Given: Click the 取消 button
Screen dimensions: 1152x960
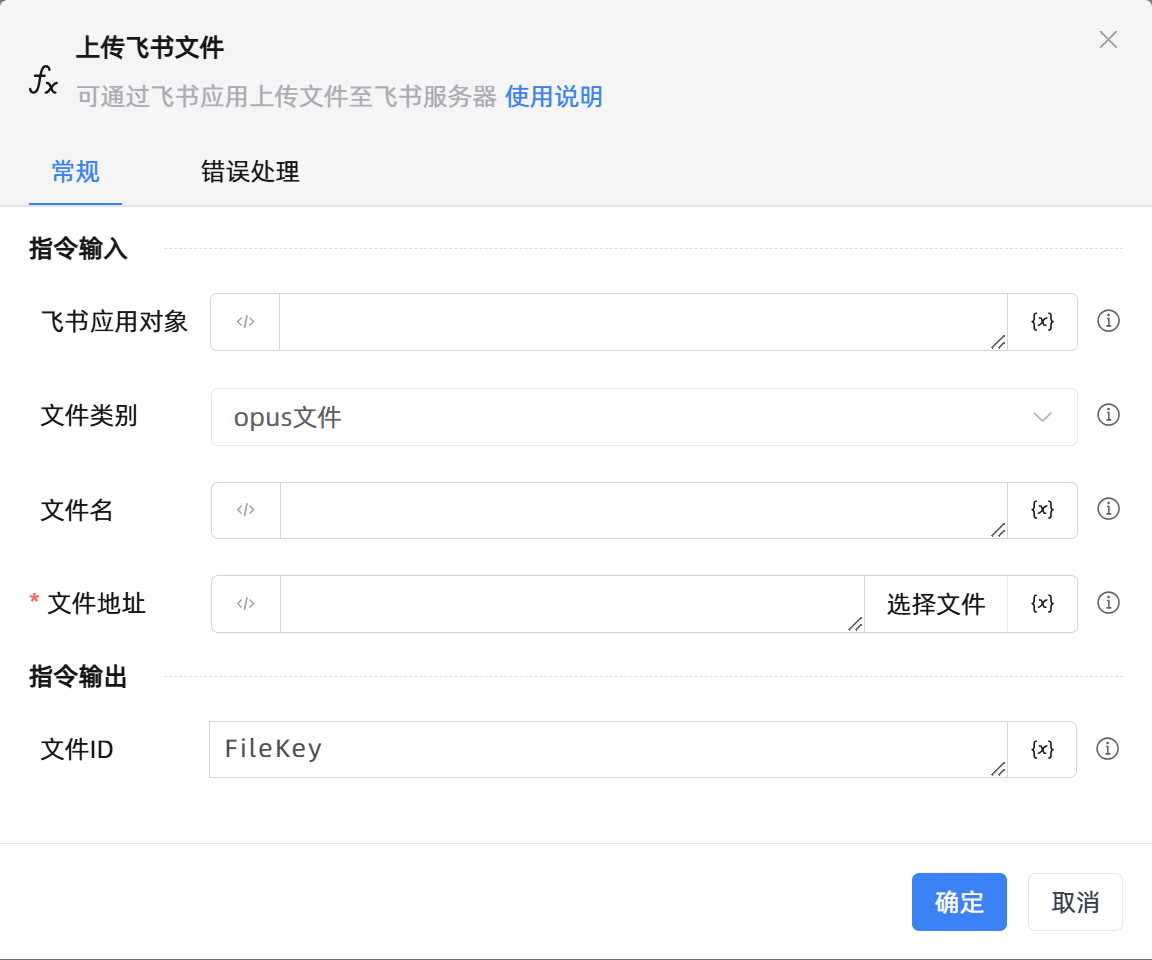Looking at the screenshot, I should pyautogui.click(x=1075, y=902).
